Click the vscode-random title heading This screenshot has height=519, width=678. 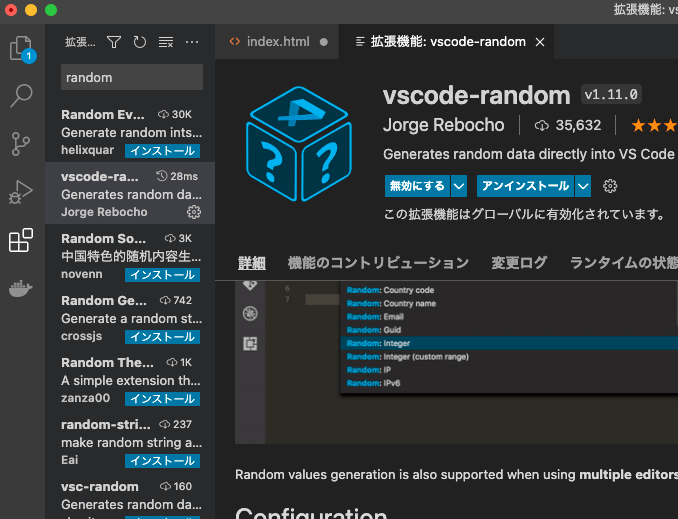(477, 96)
